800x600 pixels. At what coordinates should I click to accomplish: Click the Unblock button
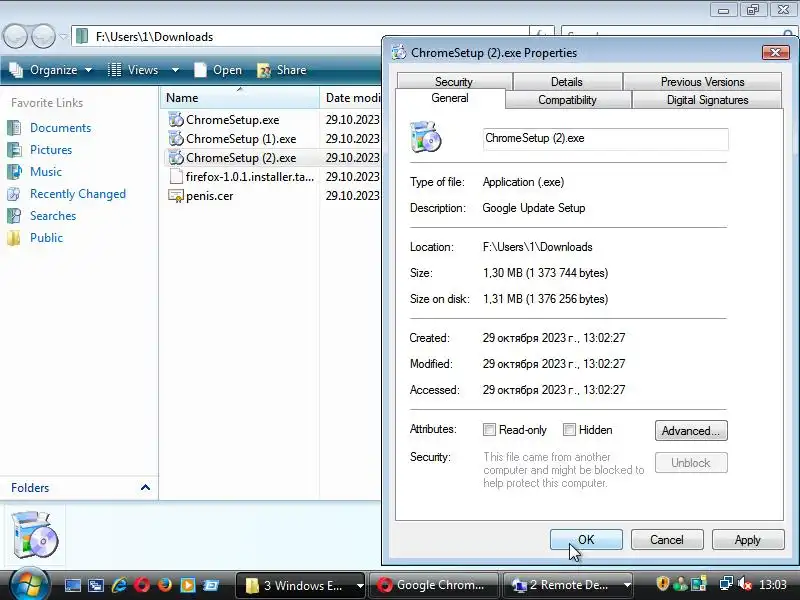coord(691,463)
